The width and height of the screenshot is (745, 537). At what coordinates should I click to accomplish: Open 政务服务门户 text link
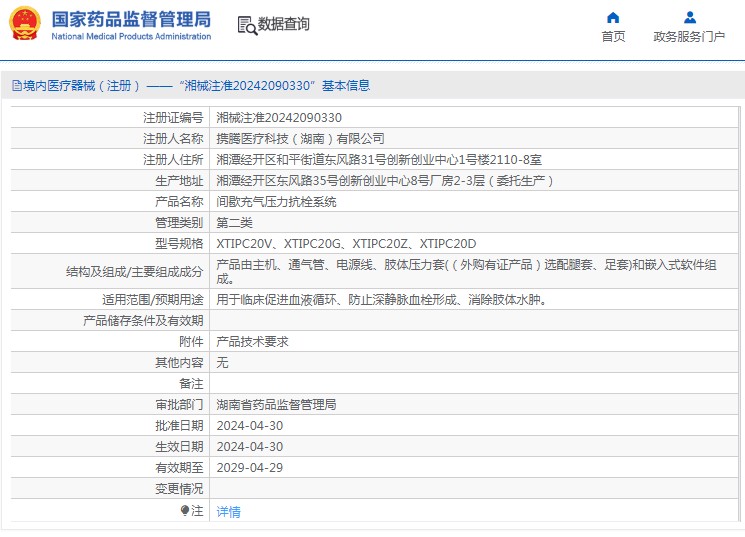(689, 37)
